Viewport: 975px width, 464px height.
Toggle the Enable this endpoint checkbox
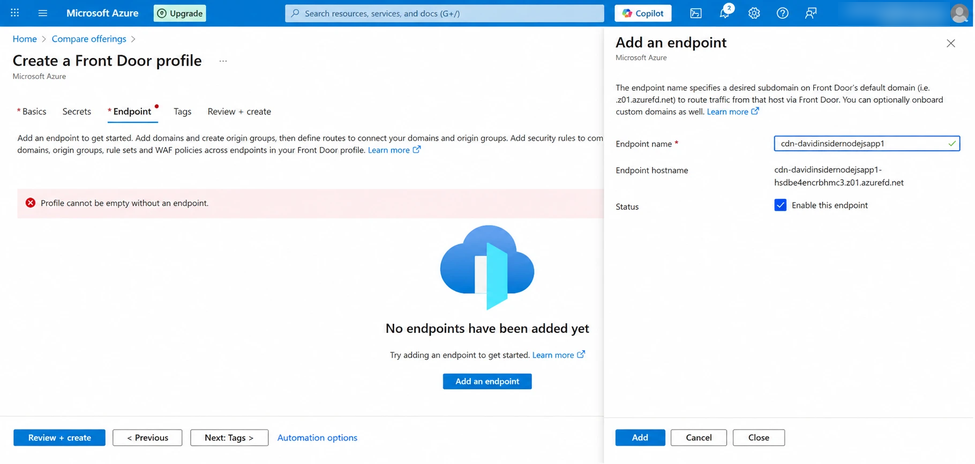point(780,205)
